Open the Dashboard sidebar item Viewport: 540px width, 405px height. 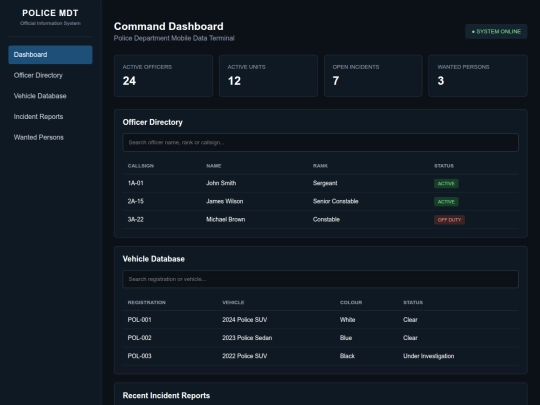tap(50, 55)
